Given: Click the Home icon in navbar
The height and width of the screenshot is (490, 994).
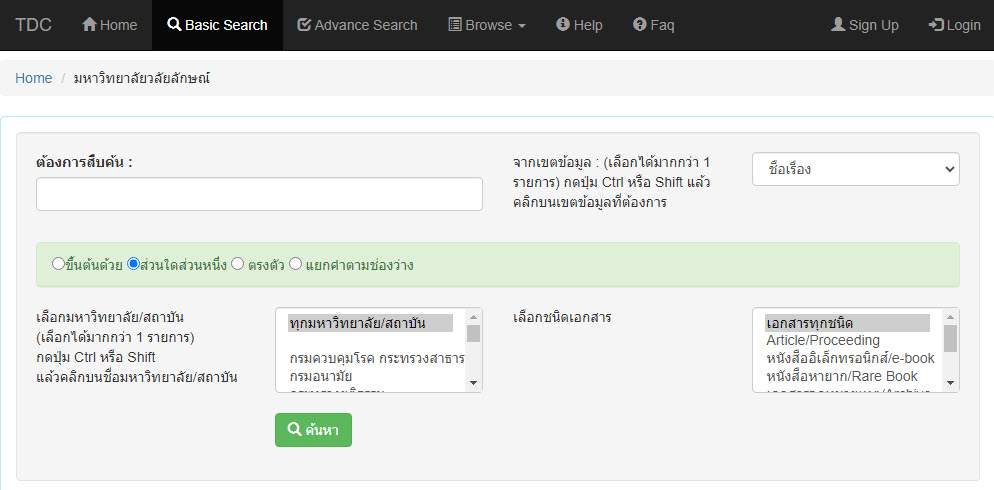Looking at the screenshot, I should 89,25.
